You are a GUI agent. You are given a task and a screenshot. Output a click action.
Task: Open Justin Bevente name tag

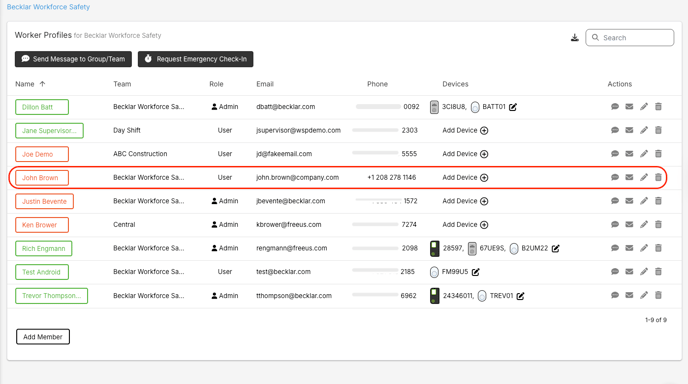click(x=44, y=201)
